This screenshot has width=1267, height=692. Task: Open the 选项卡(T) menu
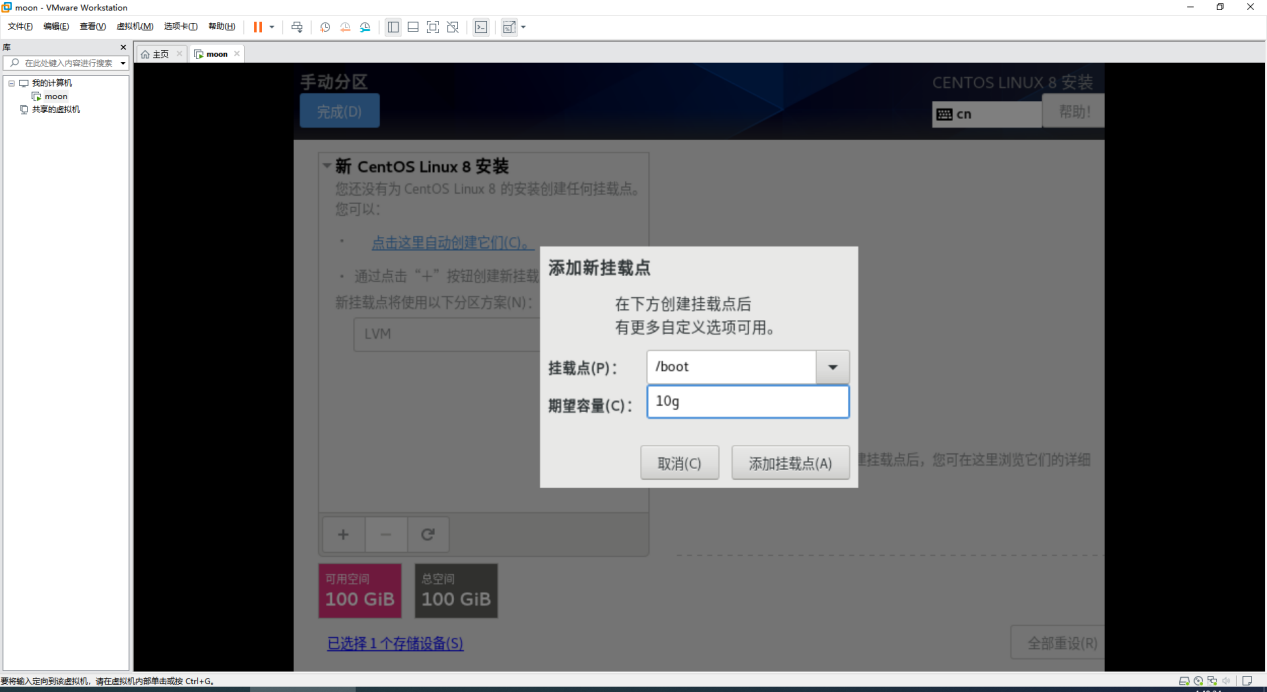click(x=181, y=27)
